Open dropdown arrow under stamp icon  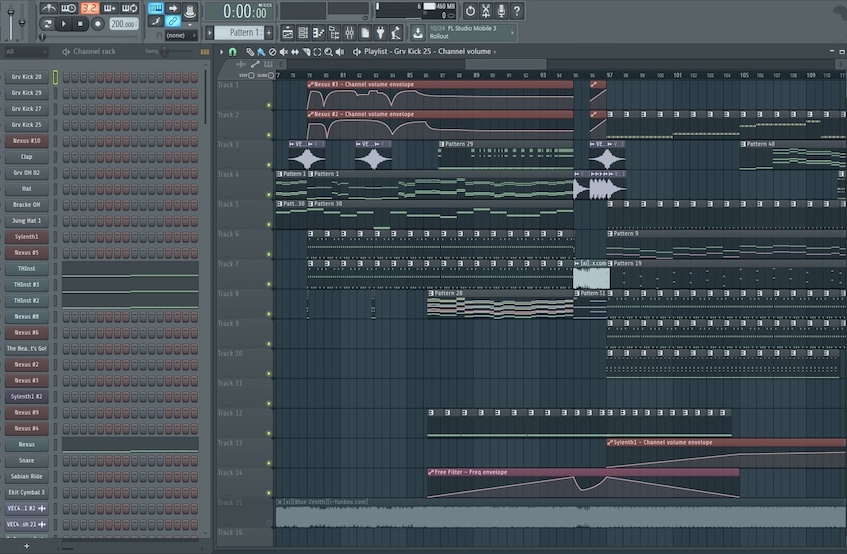[190, 25]
